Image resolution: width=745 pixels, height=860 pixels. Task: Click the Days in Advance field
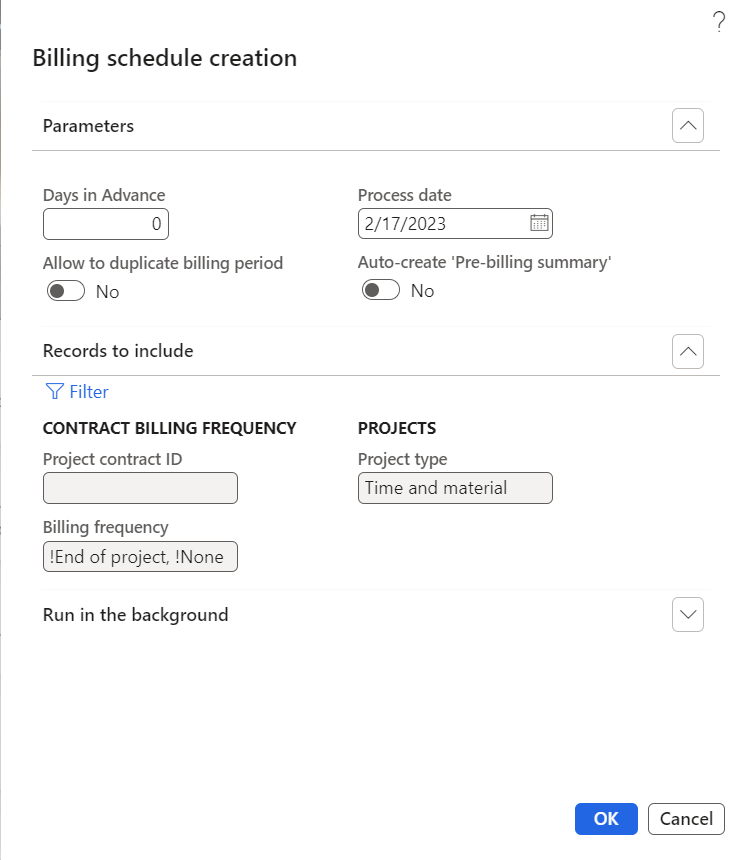106,224
